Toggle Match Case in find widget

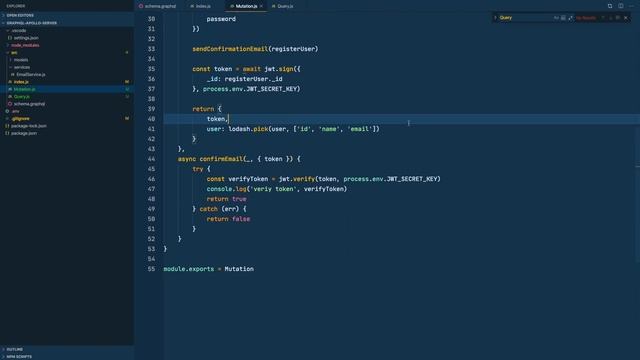(556, 18)
